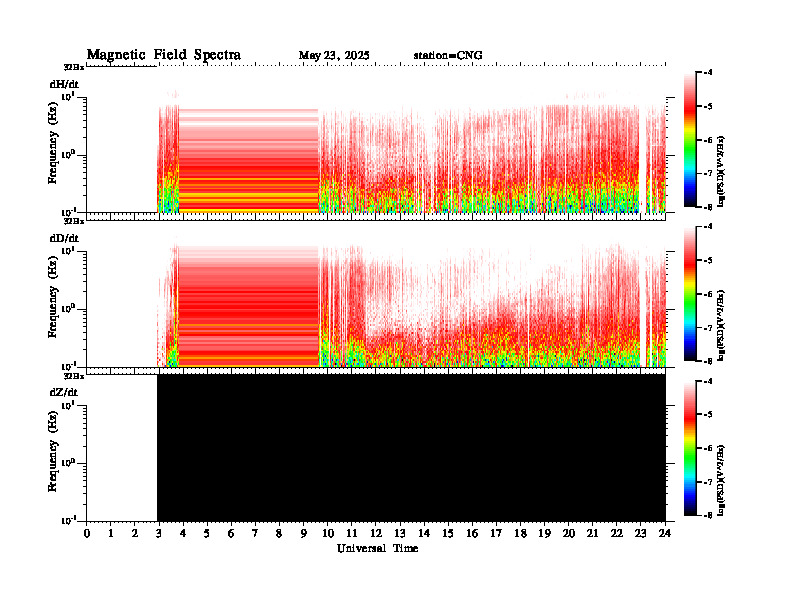Click the date 'May 23, 2025'
Viewport: 792px width, 612px height.
click(x=334, y=55)
